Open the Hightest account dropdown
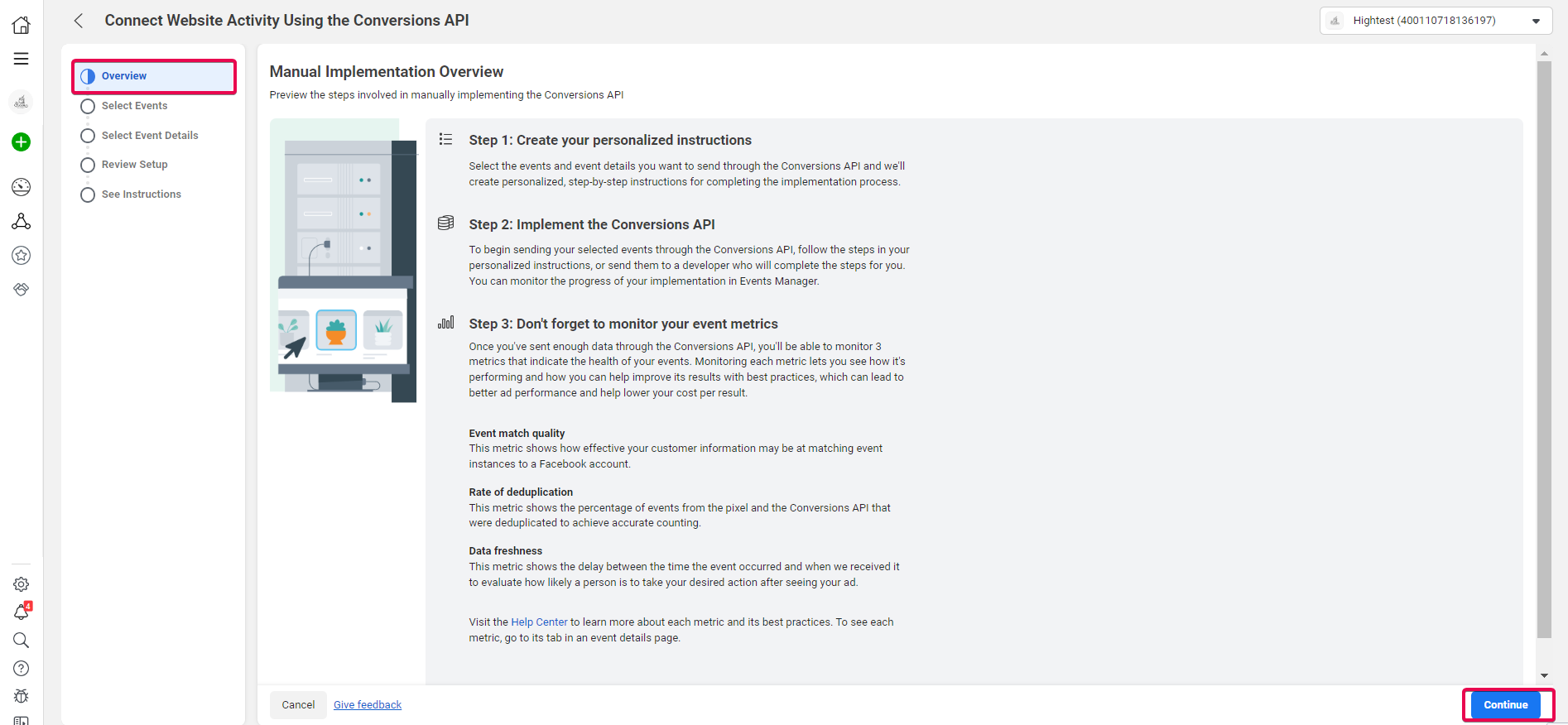The height and width of the screenshot is (725, 1568). click(x=1436, y=21)
